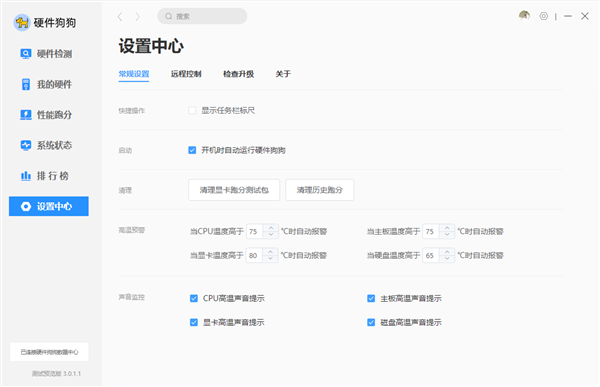Open the 硬件检测 sidebar item
Screen dimensions: 600x387
[x=49, y=54]
